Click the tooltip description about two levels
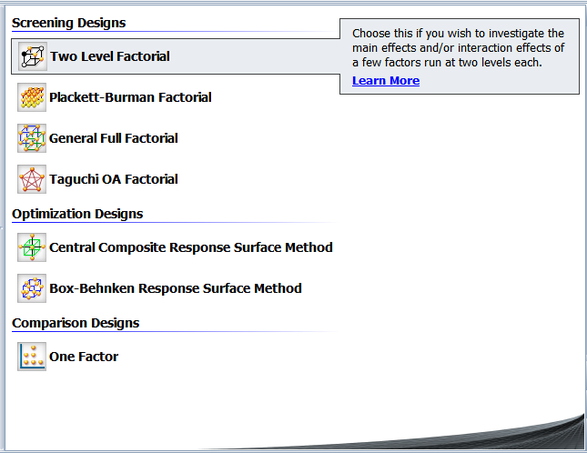Screen dimensions: 587x453 (458, 48)
